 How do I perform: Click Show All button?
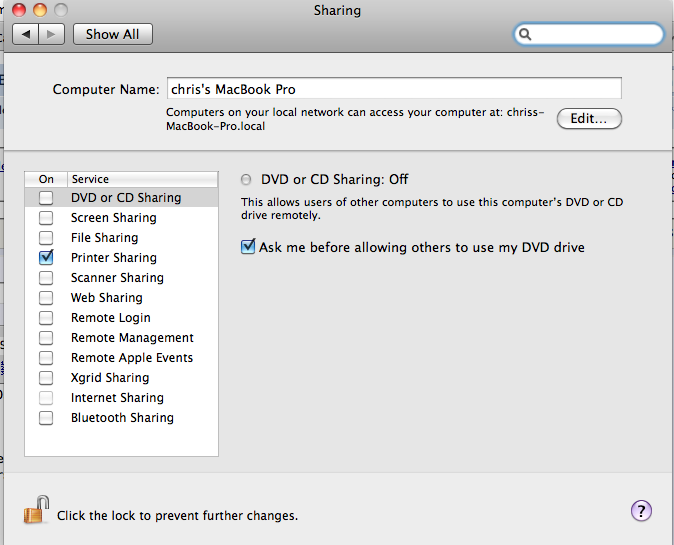pos(113,34)
